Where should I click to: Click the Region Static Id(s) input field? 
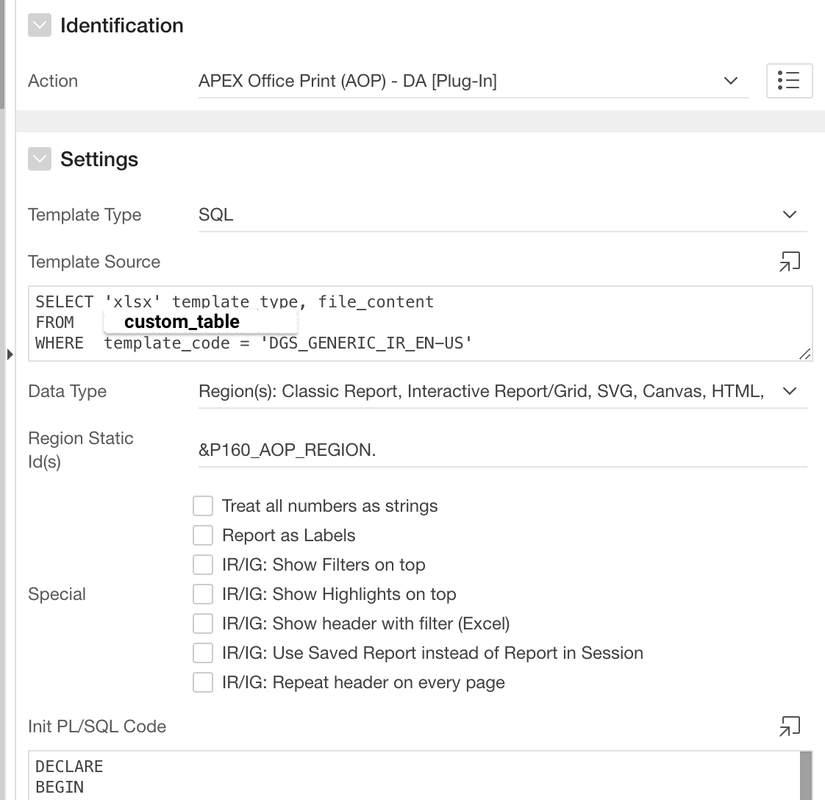pos(450,449)
